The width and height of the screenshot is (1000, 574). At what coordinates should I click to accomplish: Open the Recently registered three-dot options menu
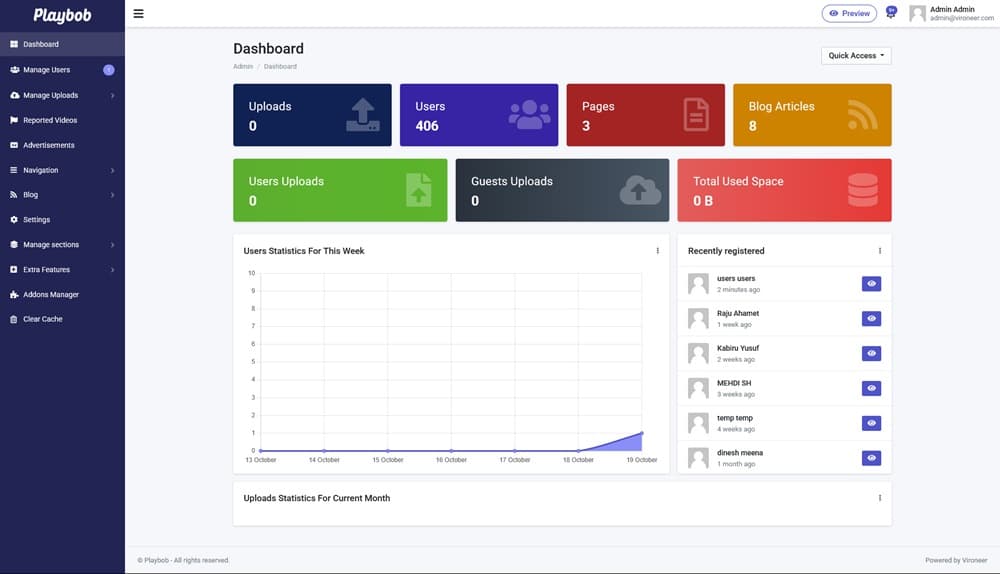pyautogui.click(x=879, y=251)
